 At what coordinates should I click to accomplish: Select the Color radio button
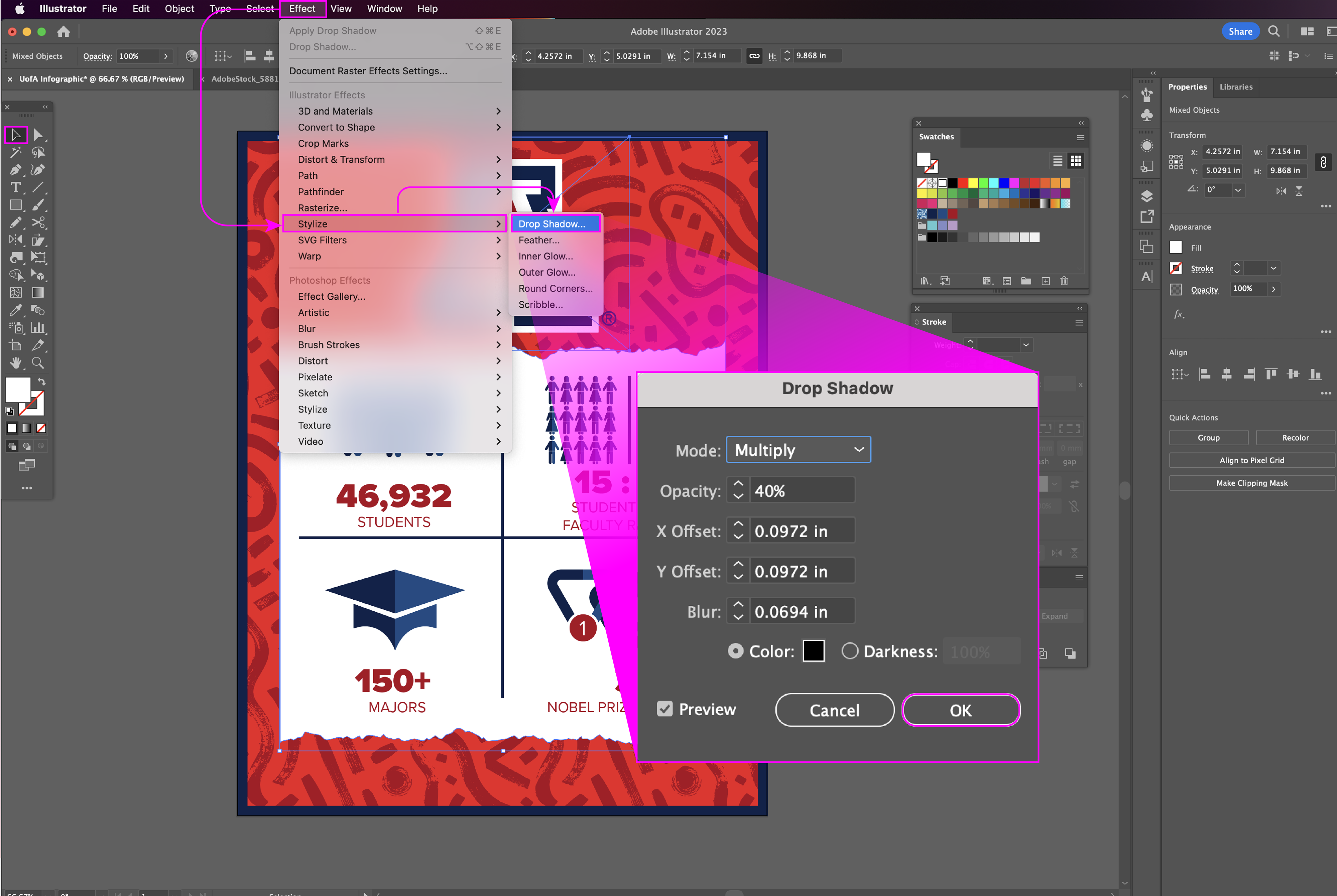tap(736, 651)
